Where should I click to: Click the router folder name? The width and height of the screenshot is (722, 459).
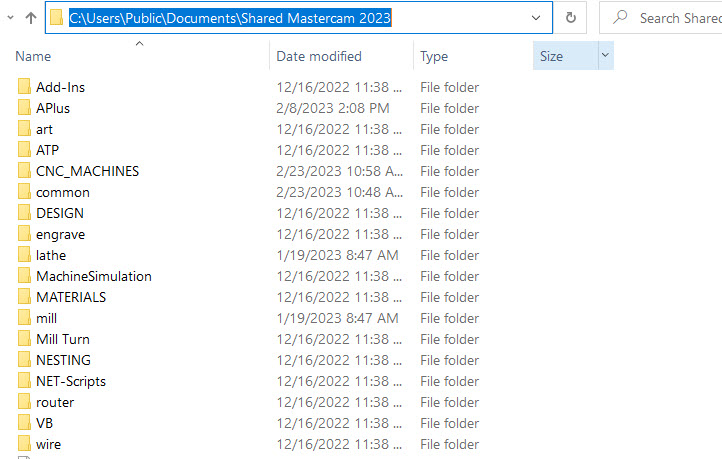click(x=55, y=402)
